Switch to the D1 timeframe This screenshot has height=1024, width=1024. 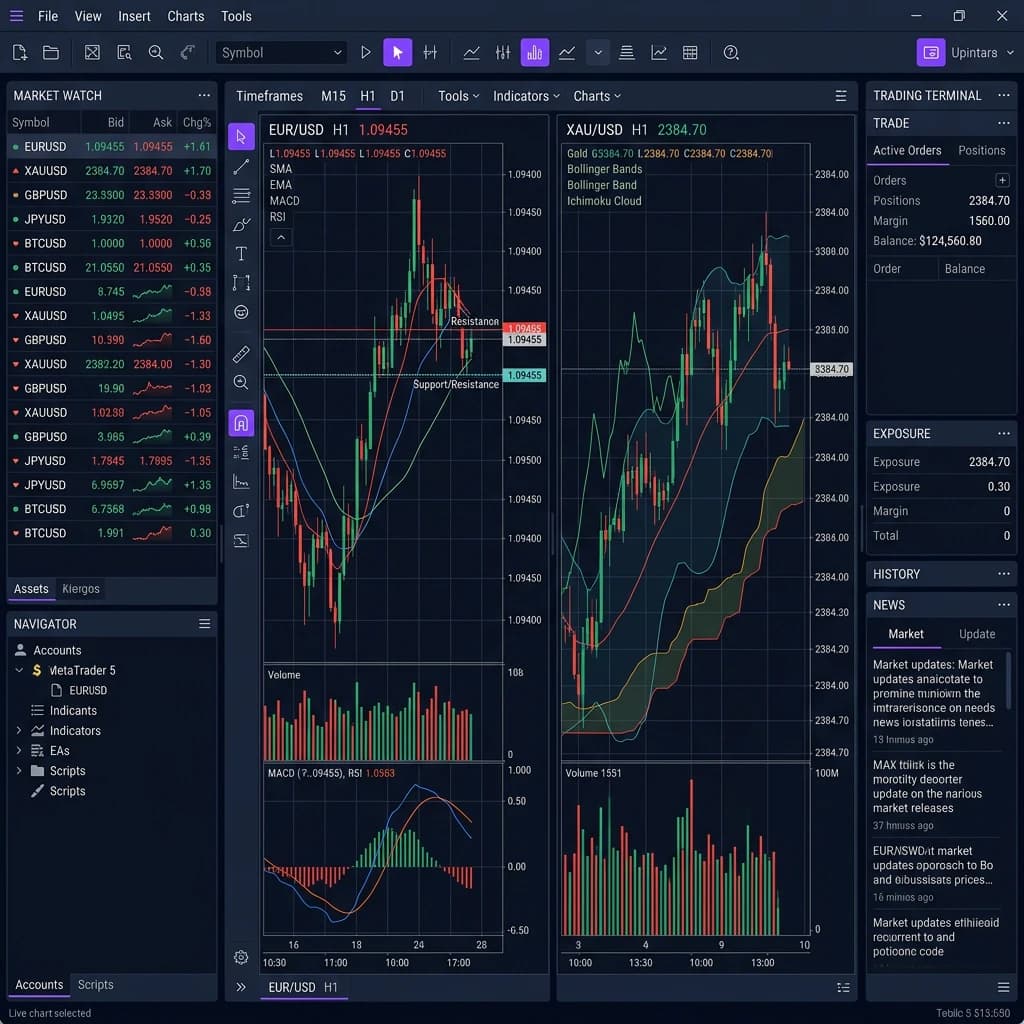point(397,96)
